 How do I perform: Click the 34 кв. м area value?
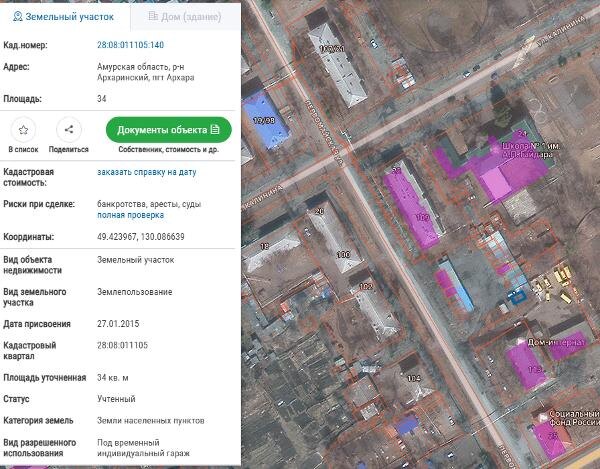pos(113,378)
